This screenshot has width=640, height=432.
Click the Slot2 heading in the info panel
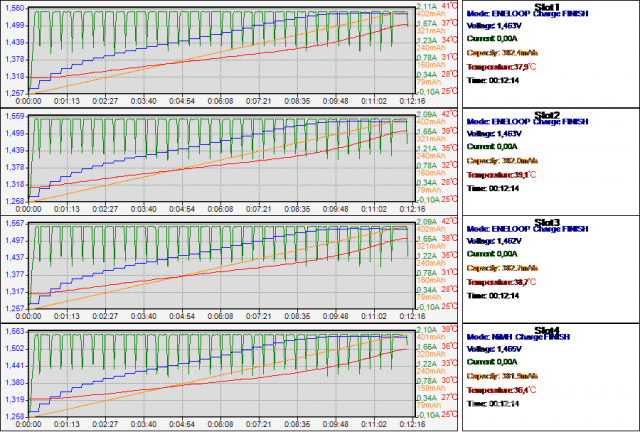[x=547, y=115]
